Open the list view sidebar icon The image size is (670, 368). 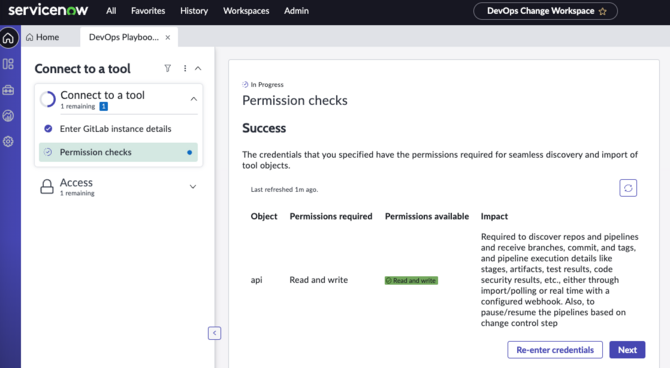pyautogui.click(x=8, y=64)
